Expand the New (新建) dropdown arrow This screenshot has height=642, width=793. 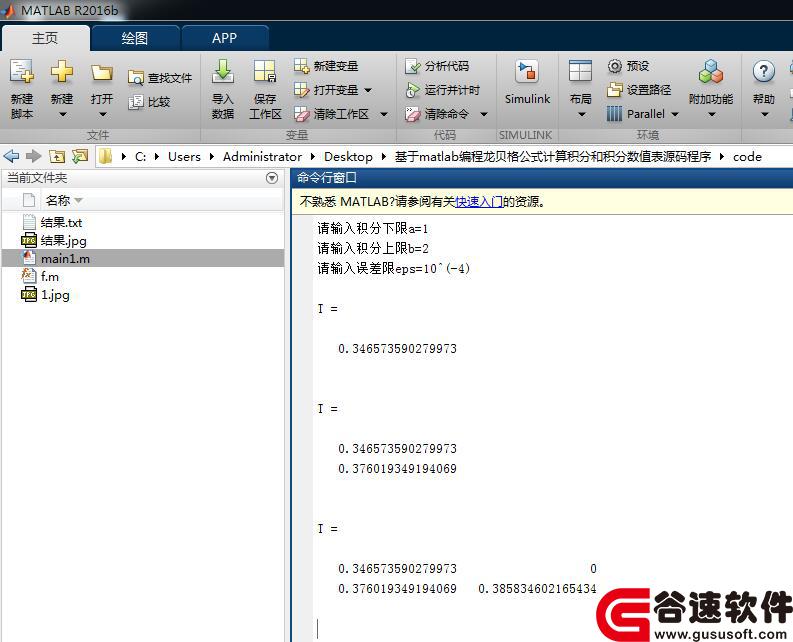pyautogui.click(x=62, y=115)
